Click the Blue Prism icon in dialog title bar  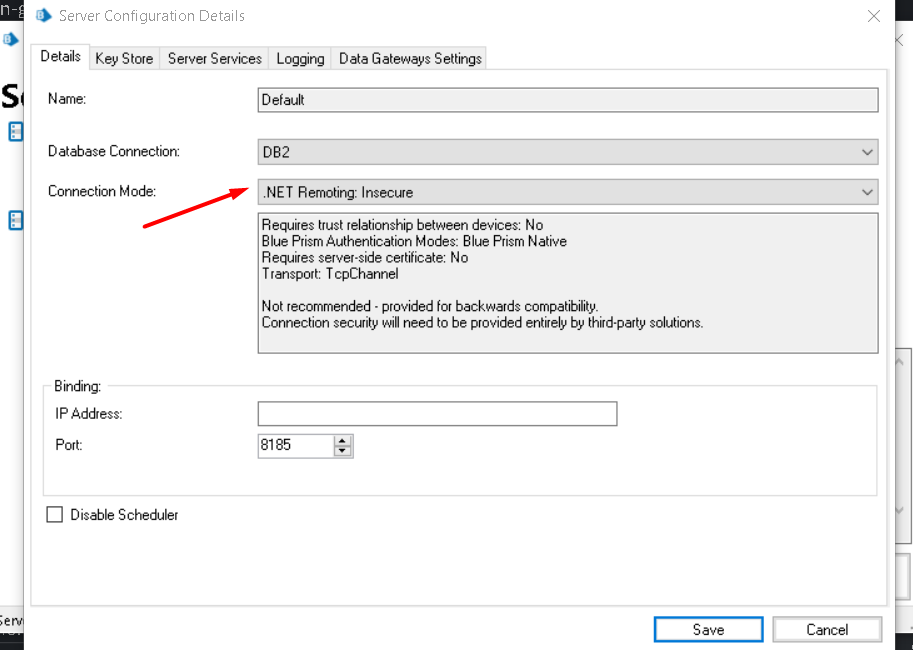pyautogui.click(x=43, y=16)
